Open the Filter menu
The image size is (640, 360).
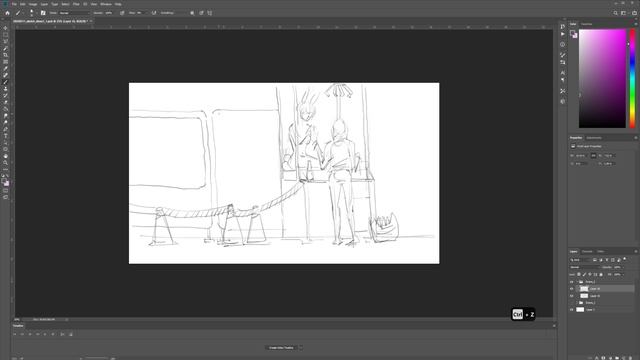pyautogui.click(x=76, y=4)
